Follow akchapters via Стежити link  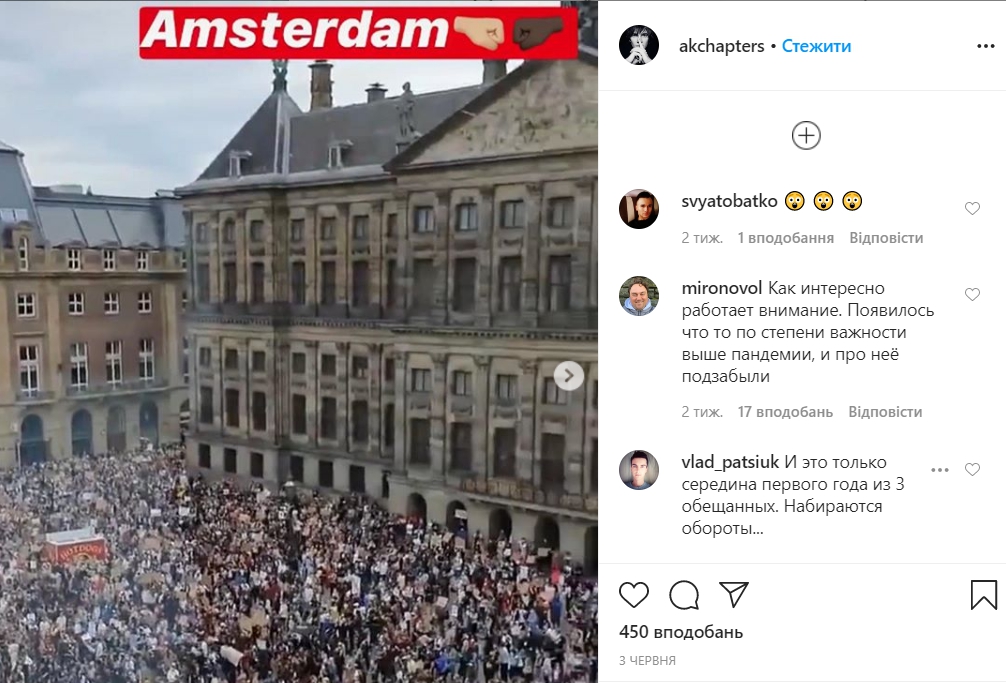point(816,46)
